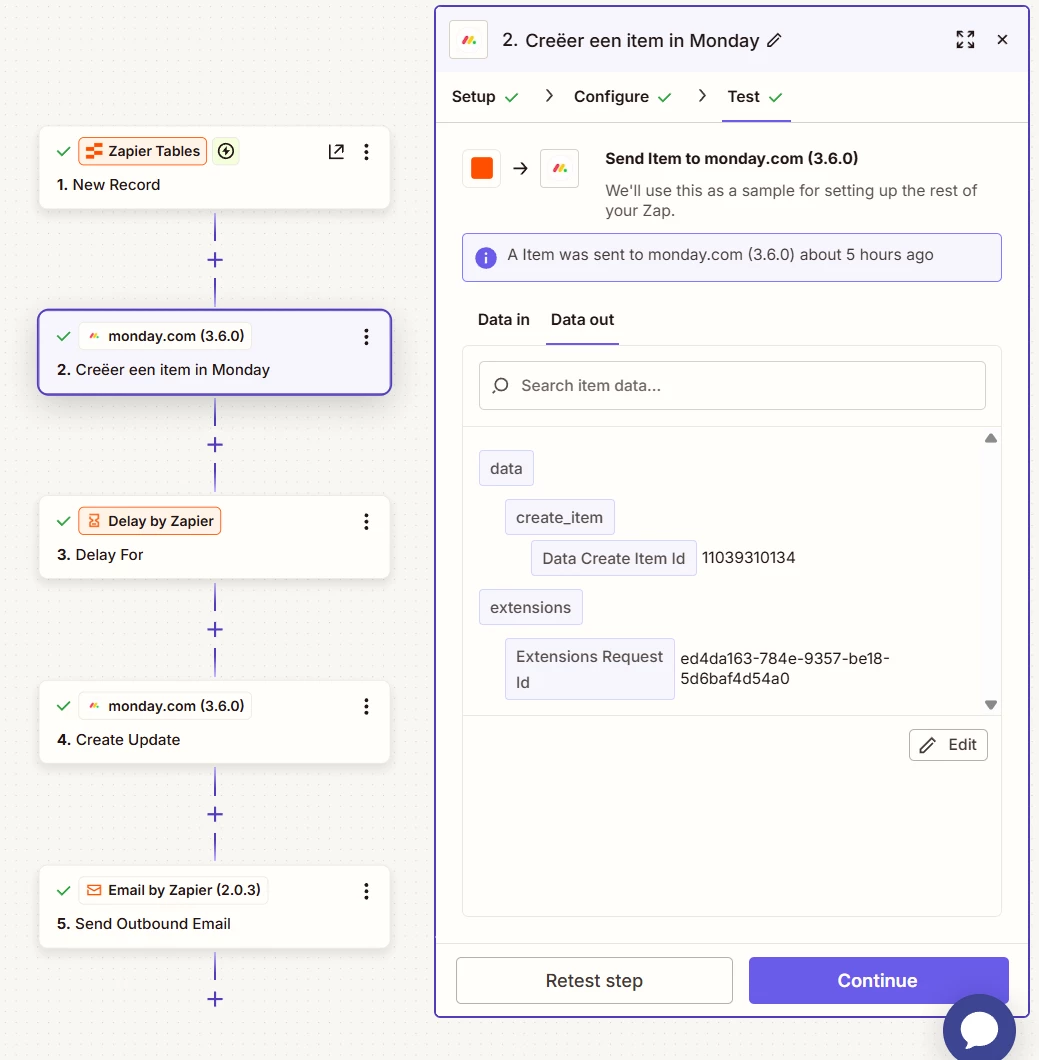Collapse the create_item node
This screenshot has height=1060, width=1039.
click(x=560, y=517)
